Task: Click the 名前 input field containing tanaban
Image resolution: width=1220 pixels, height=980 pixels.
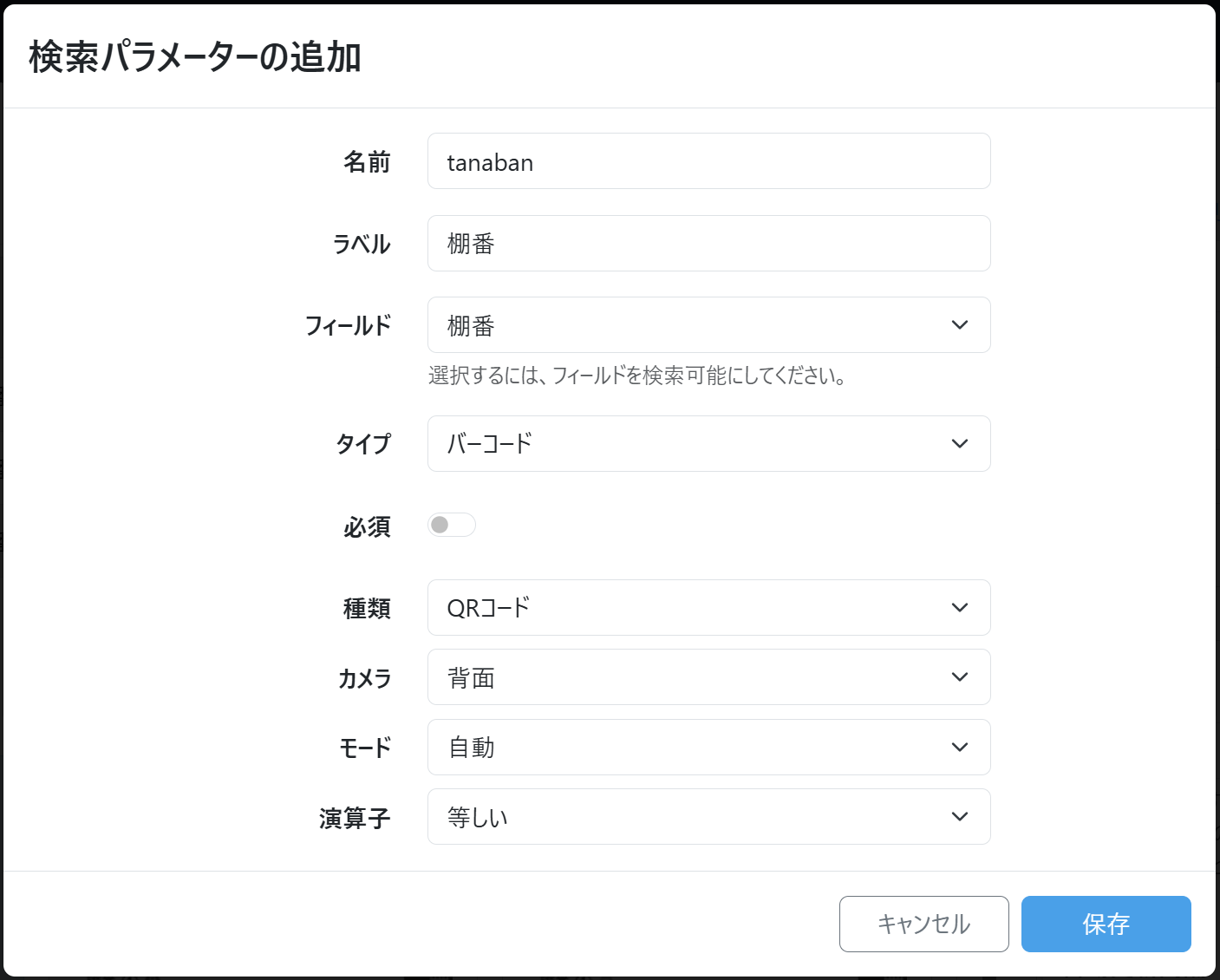Action: [x=708, y=161]
